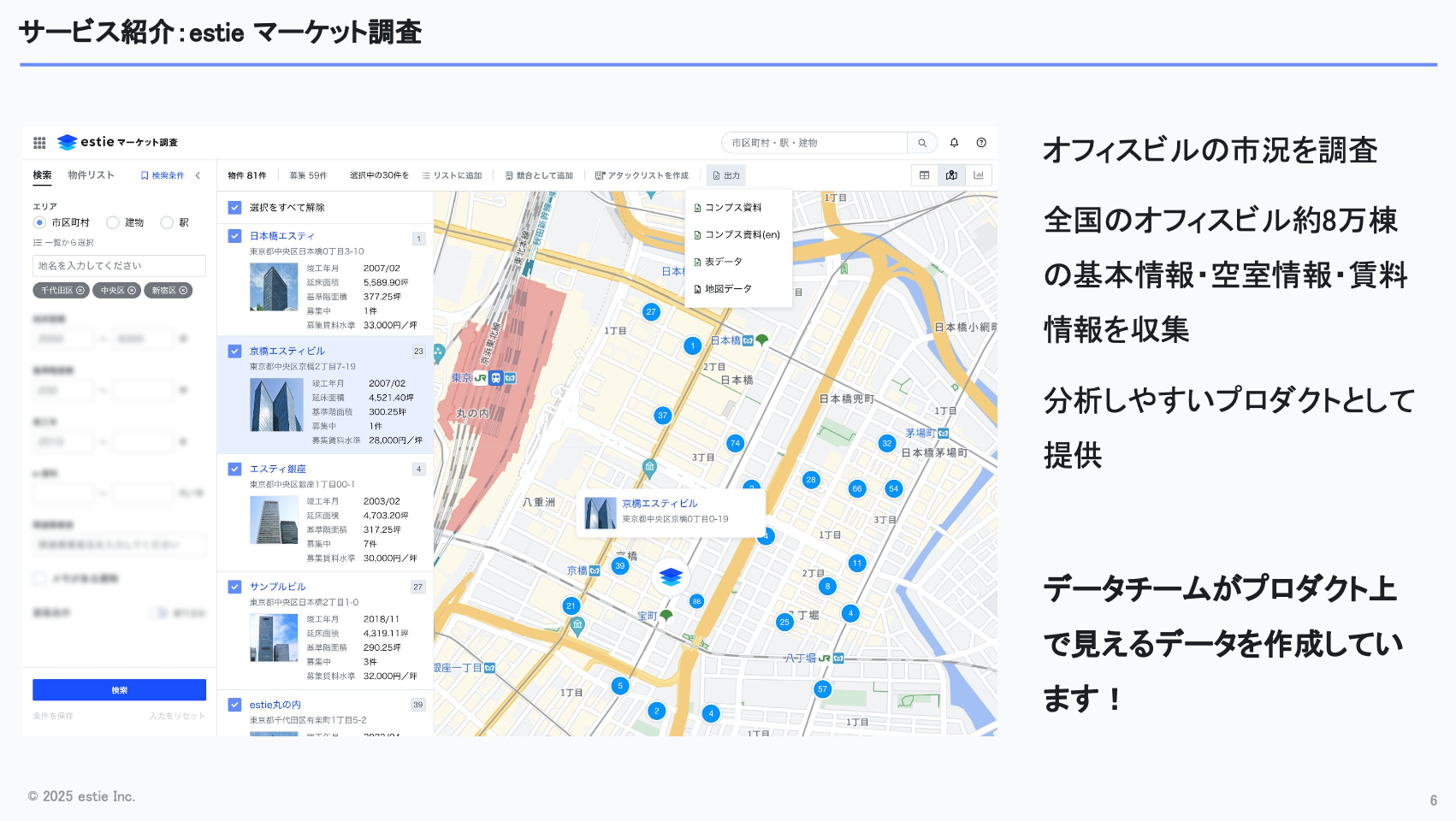Expand 一覧から選択 area list
Screen dimensions: 1456x821
tap(63, 243)
